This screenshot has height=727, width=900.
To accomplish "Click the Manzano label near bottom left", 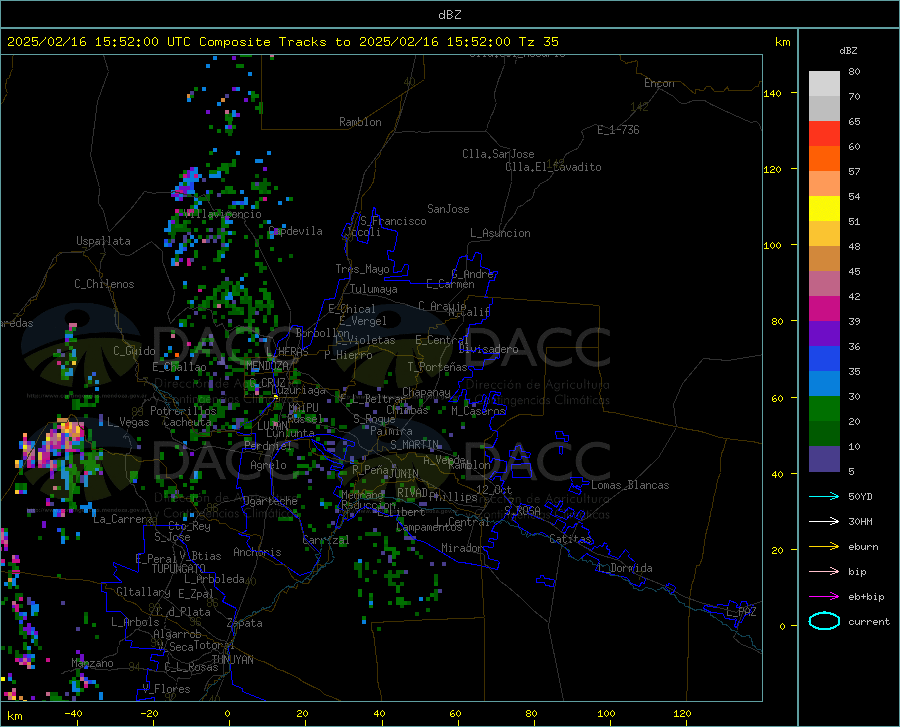I will pyautogui.click(x=92, y=663).
